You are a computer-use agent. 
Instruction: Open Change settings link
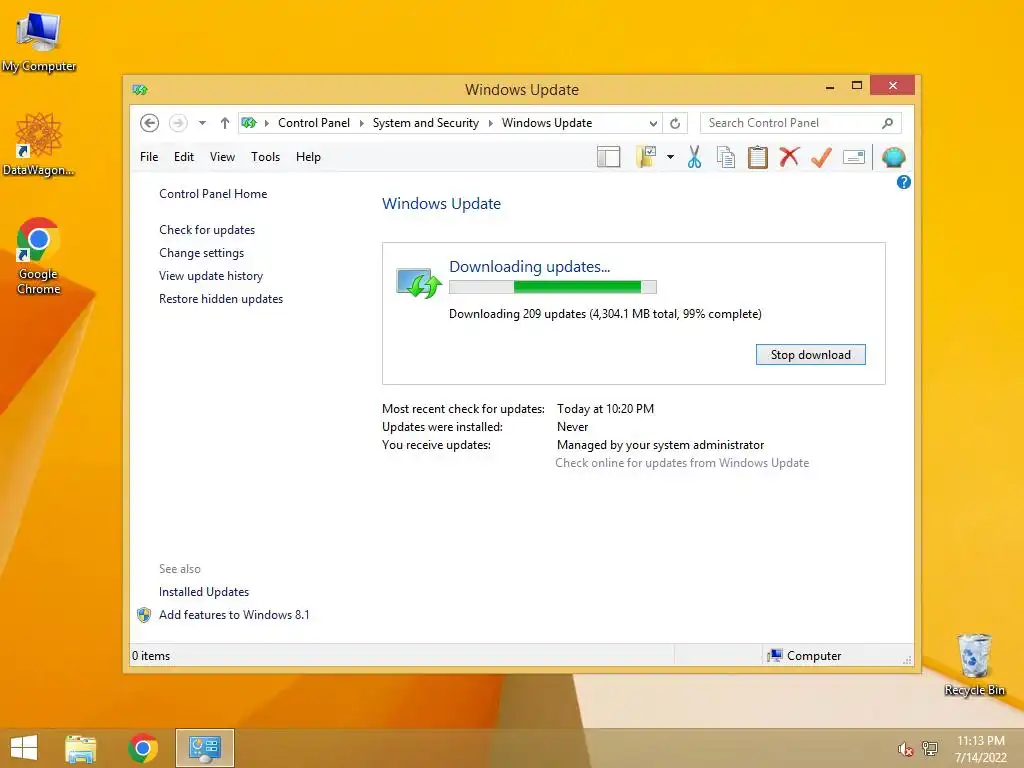(x=201, y=253)
